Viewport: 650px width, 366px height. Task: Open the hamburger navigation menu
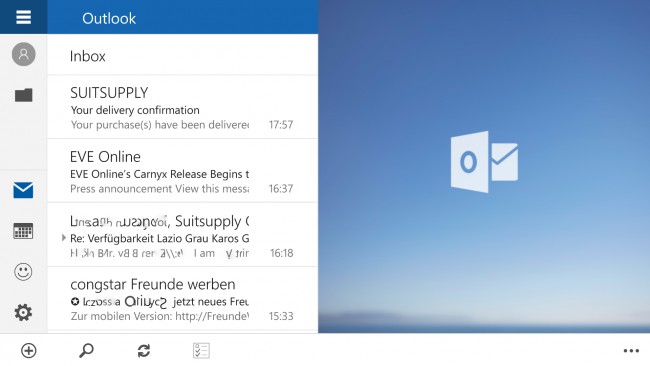tap(24, 17)
